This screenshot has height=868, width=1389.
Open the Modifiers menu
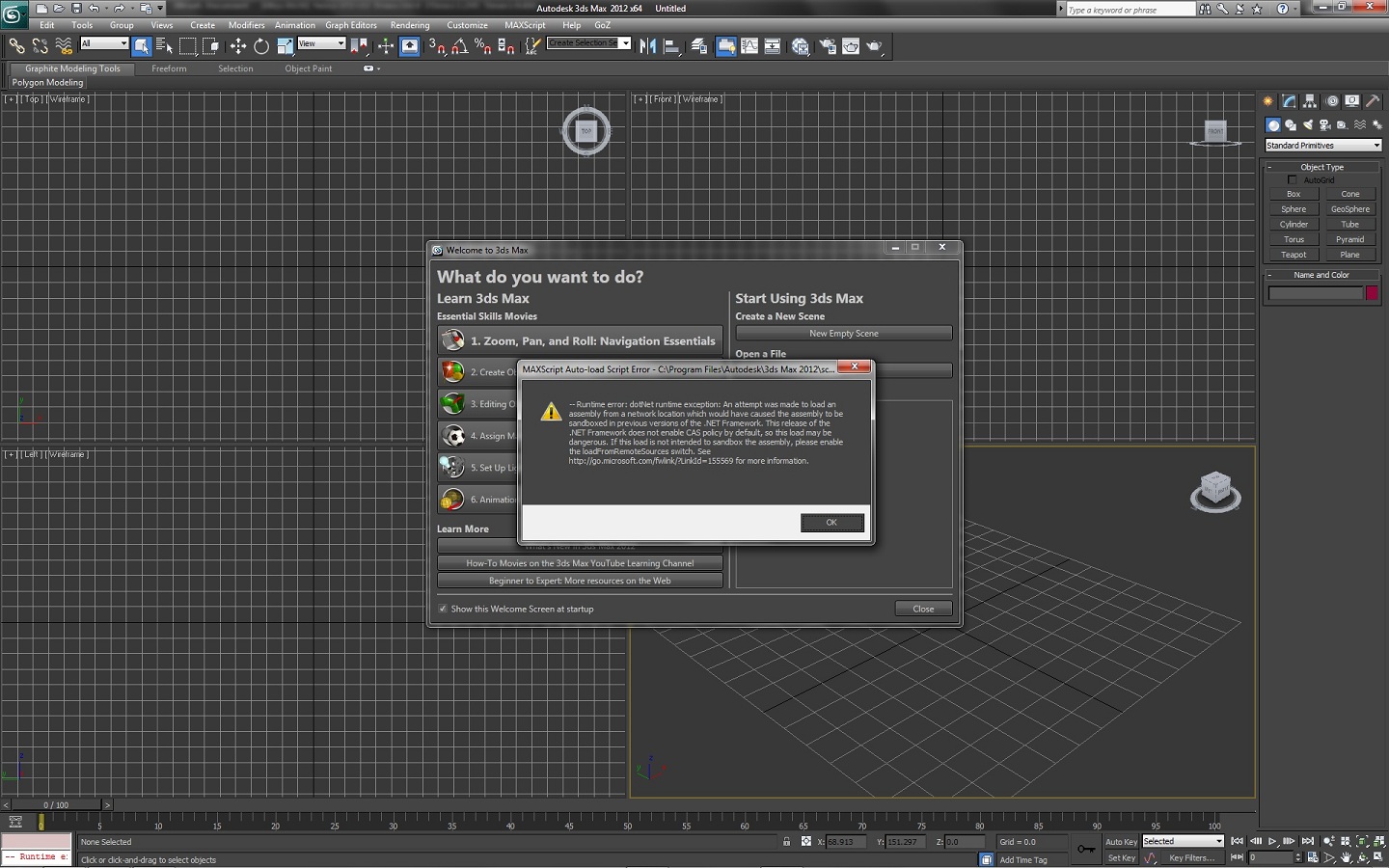pyautogui.click(x=246, y=25)
